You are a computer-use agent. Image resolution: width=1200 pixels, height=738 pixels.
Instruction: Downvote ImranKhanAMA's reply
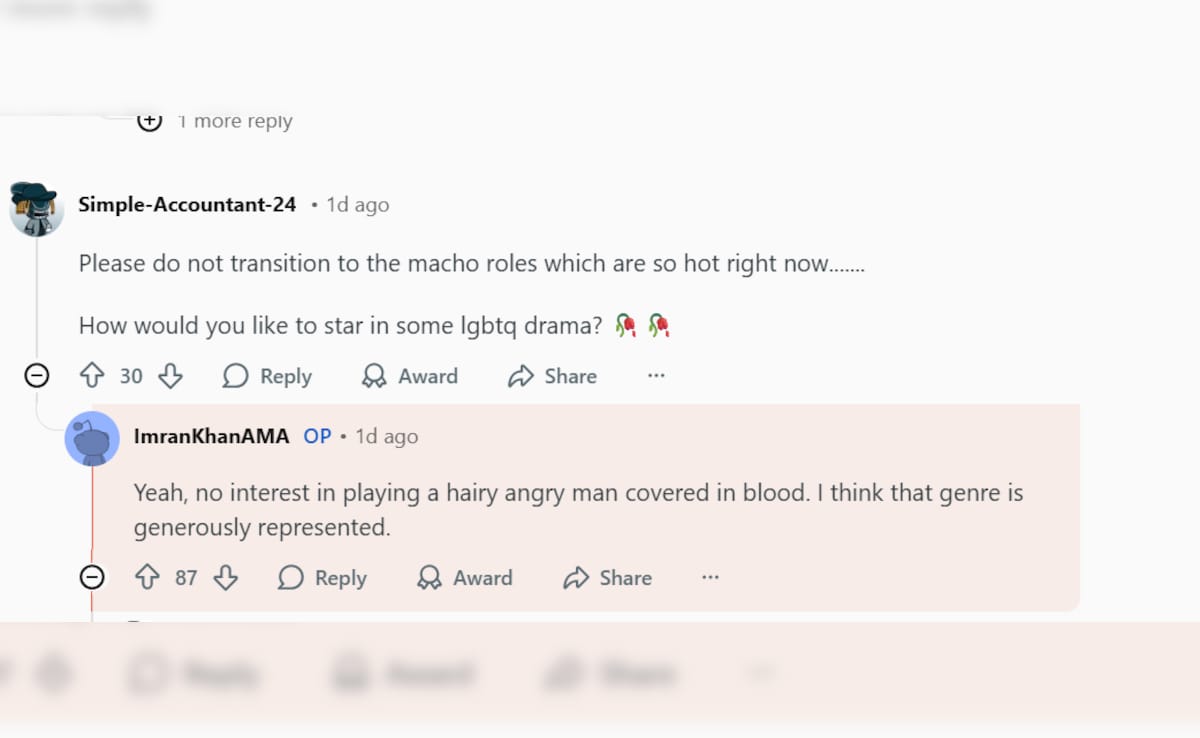point(226,578)
